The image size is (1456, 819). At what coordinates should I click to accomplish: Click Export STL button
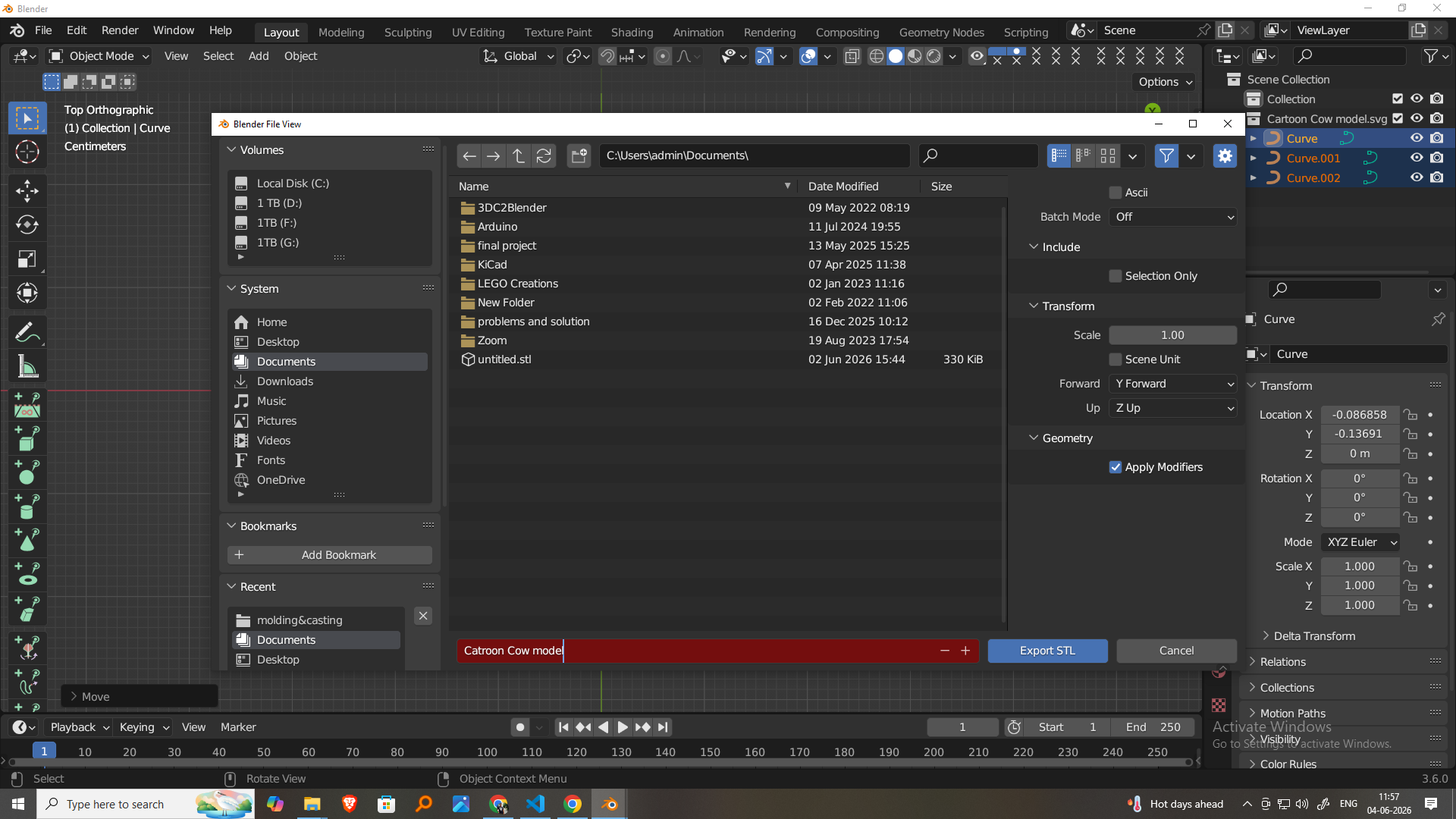pyautogui.click(x=1047, y=651)
